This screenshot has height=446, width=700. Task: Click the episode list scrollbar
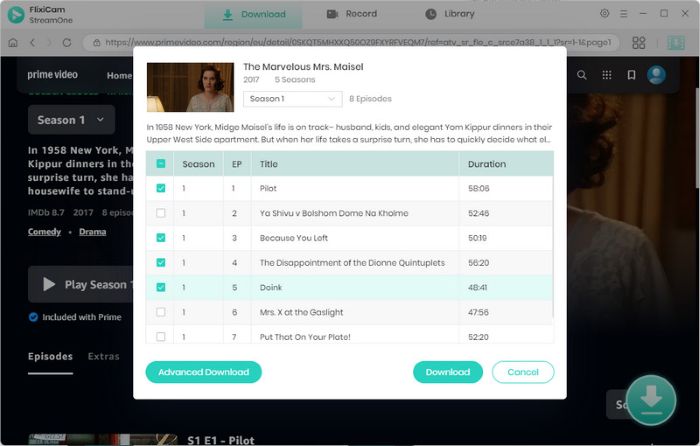coord(553,247)
